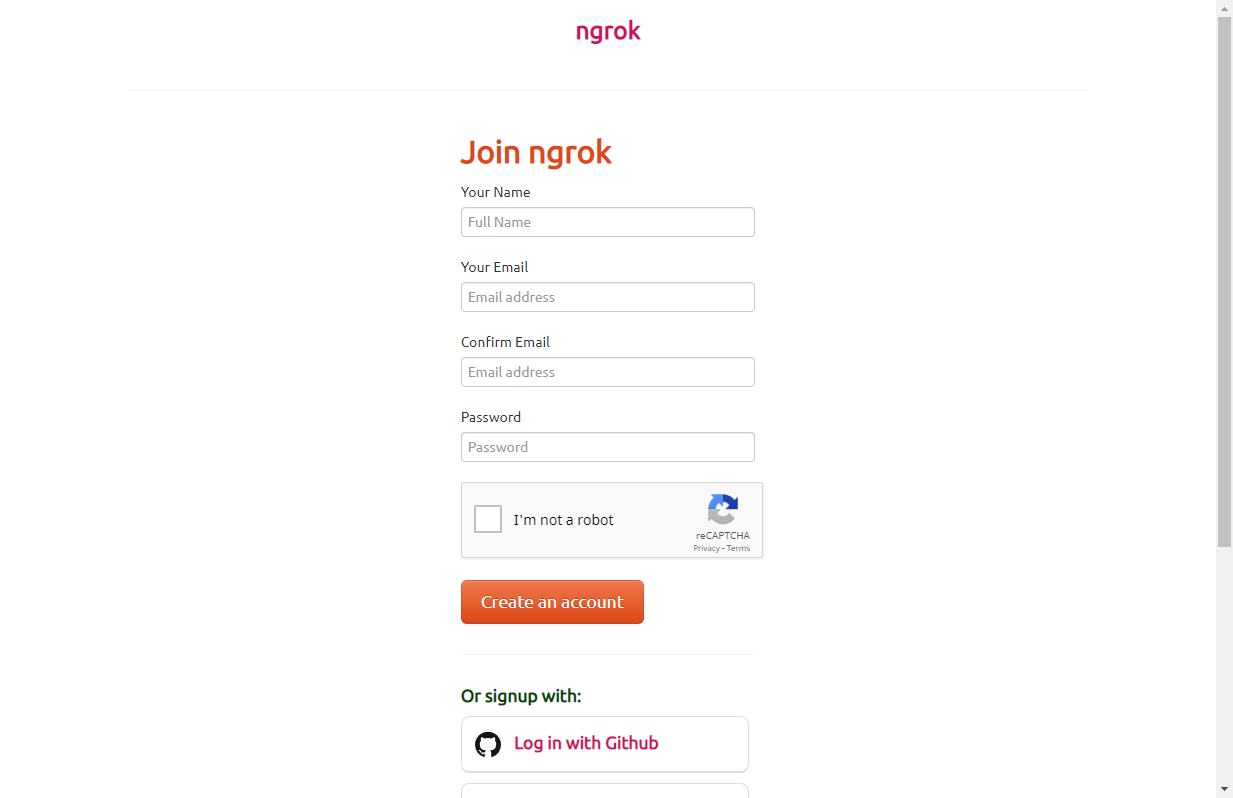This screenshot has height=798, width=1233.
Task: Click the Your Email label
Action: (x=494, y=267)
